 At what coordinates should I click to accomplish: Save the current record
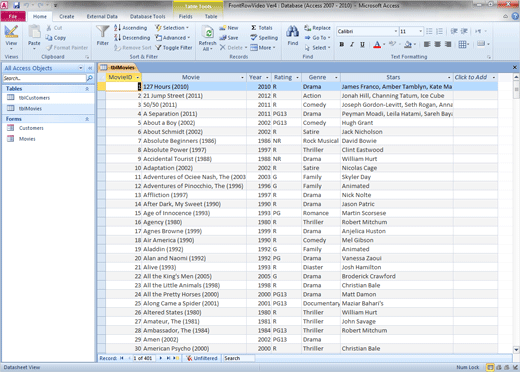(x=229, y=38)
